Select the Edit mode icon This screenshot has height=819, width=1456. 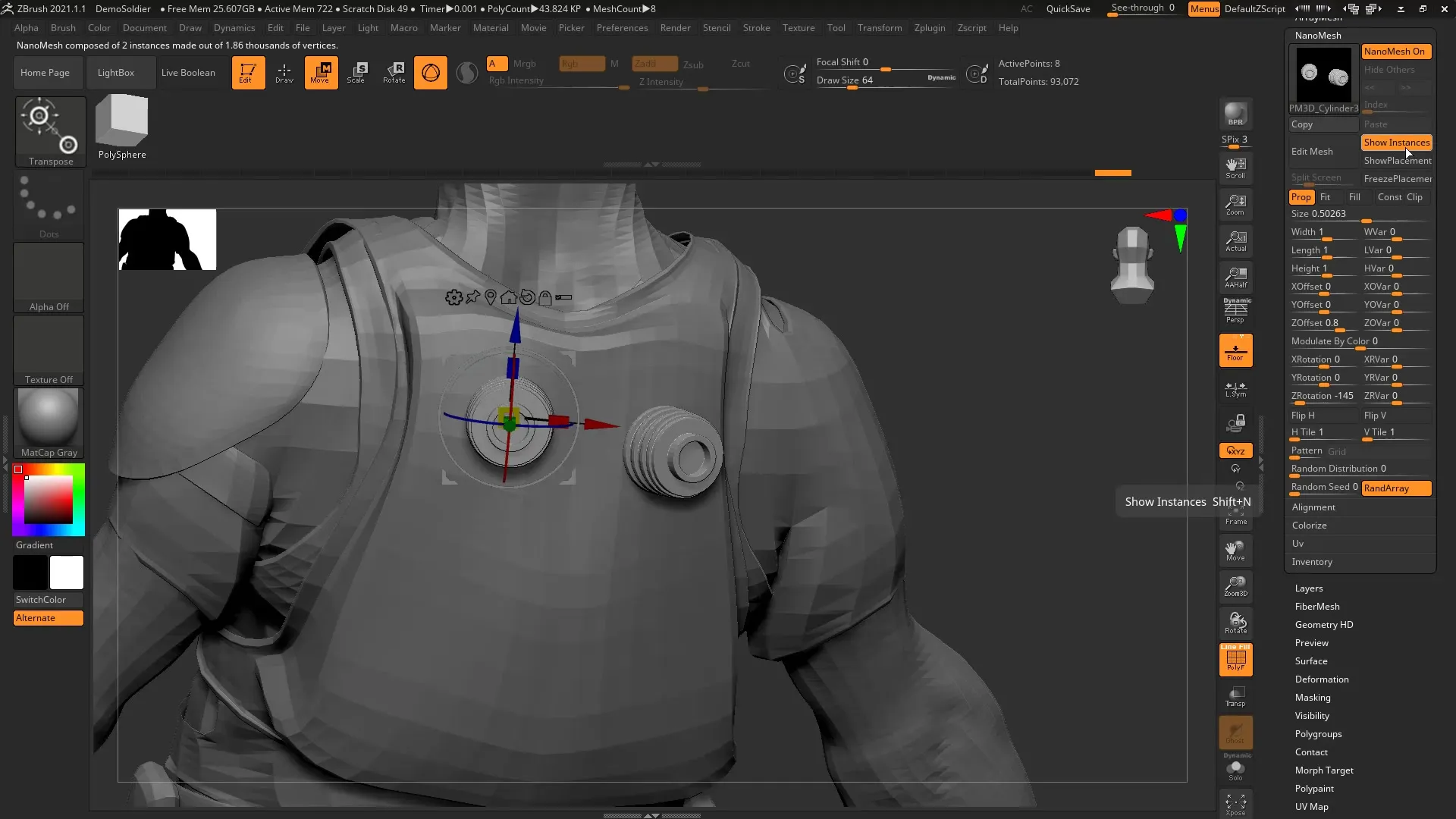[248, 73]
